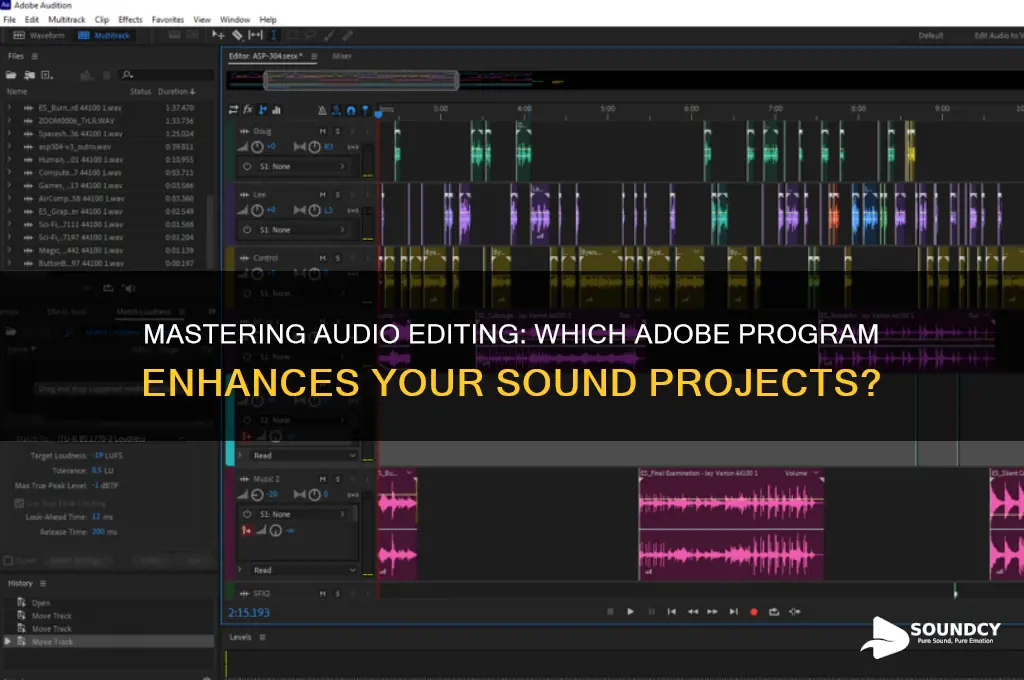Solo the SFX2 track
The image size is (1024, 680).
[338, 594]
